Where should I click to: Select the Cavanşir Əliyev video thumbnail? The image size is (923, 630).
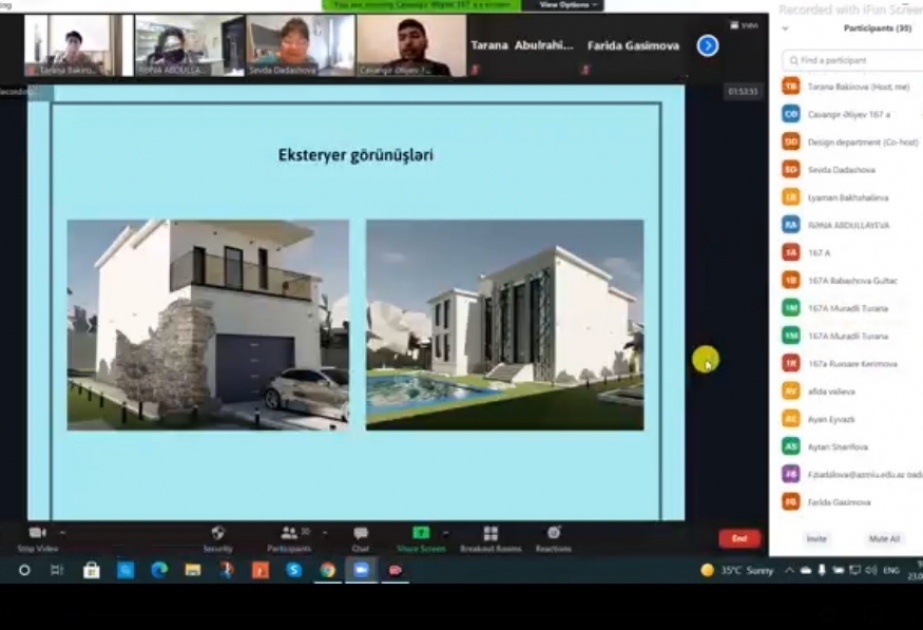point(411,46)
